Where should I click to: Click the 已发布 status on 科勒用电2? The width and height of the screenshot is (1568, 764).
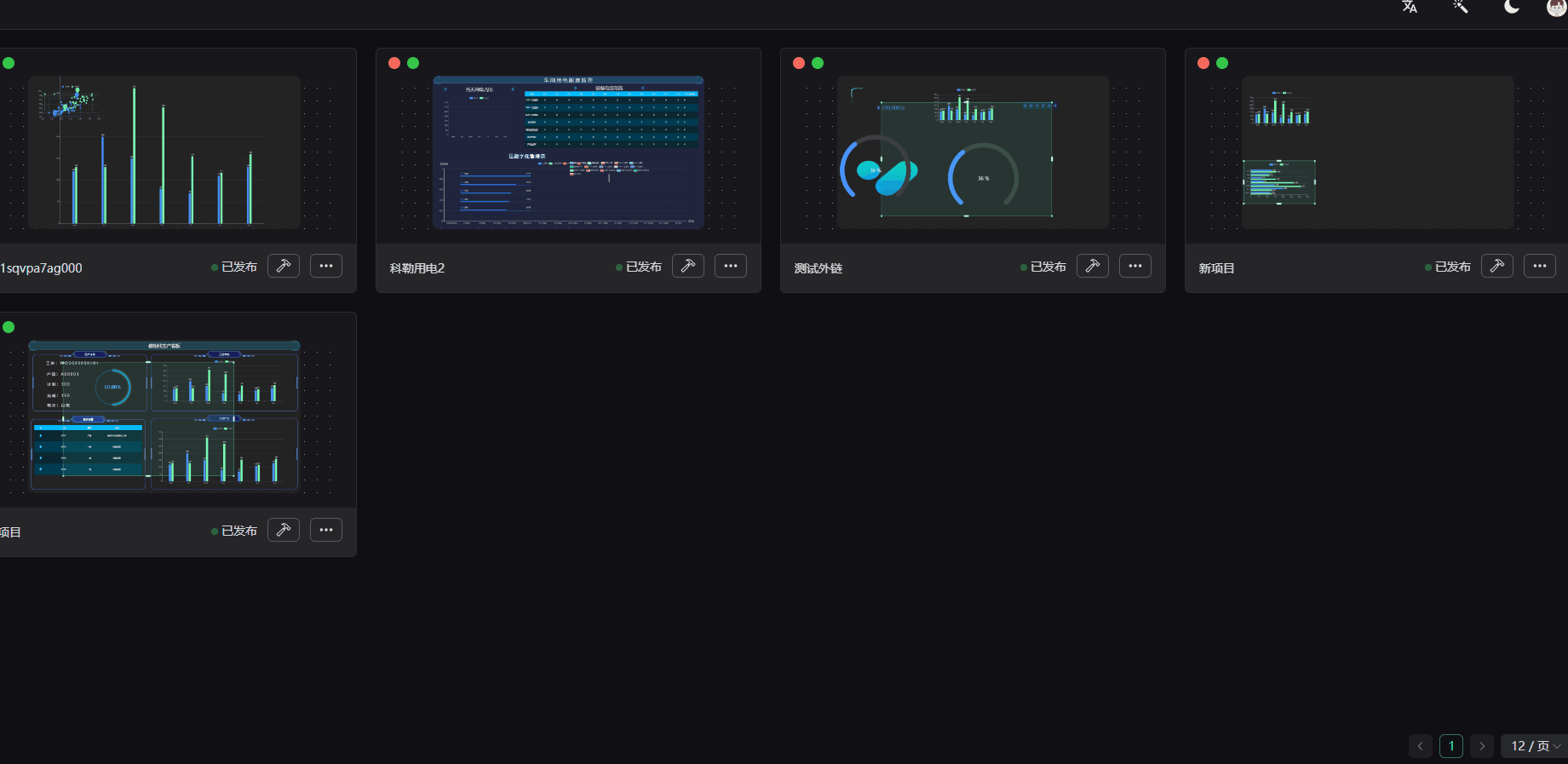639,267
